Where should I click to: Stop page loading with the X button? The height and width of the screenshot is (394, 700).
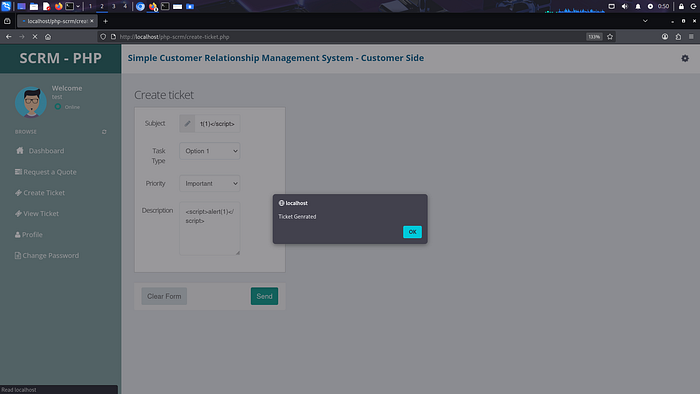click(35, 37)
